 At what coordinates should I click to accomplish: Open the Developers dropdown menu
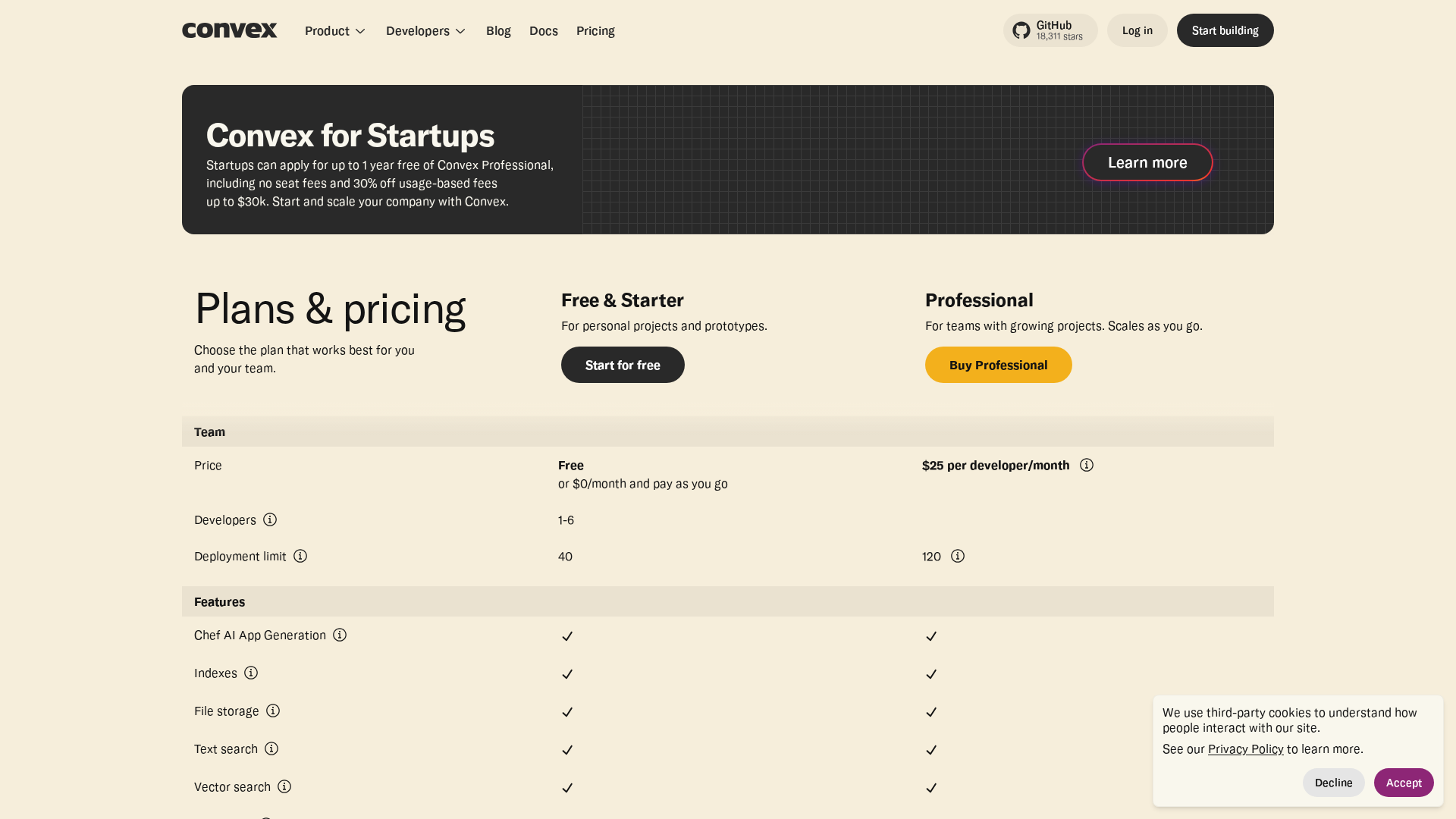coord(425,30)
